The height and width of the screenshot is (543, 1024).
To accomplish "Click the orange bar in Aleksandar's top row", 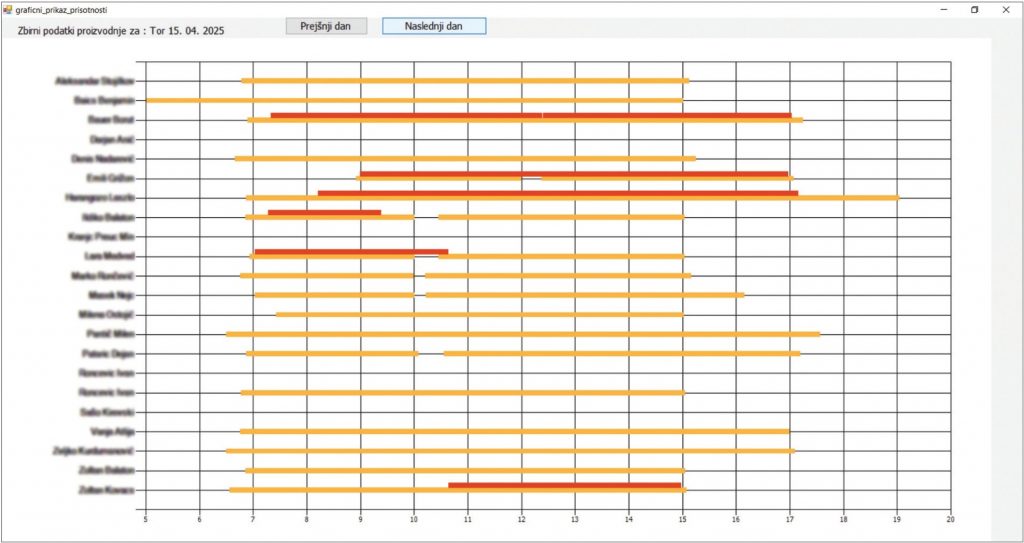I will (465, 80).
